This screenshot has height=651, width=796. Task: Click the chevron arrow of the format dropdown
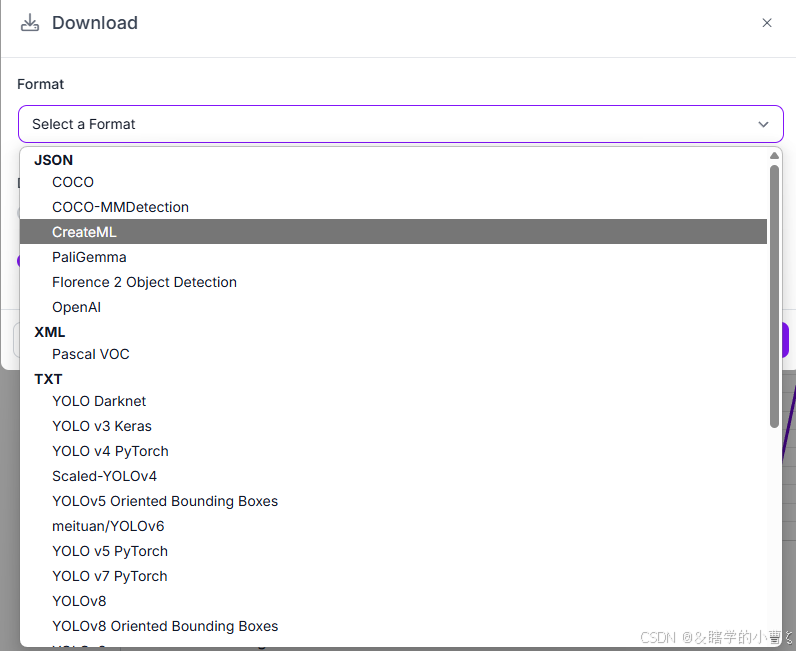tap(763, 124)
